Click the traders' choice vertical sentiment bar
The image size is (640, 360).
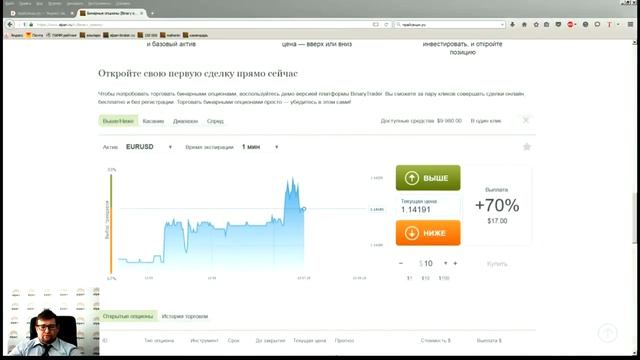coord(111,224)
